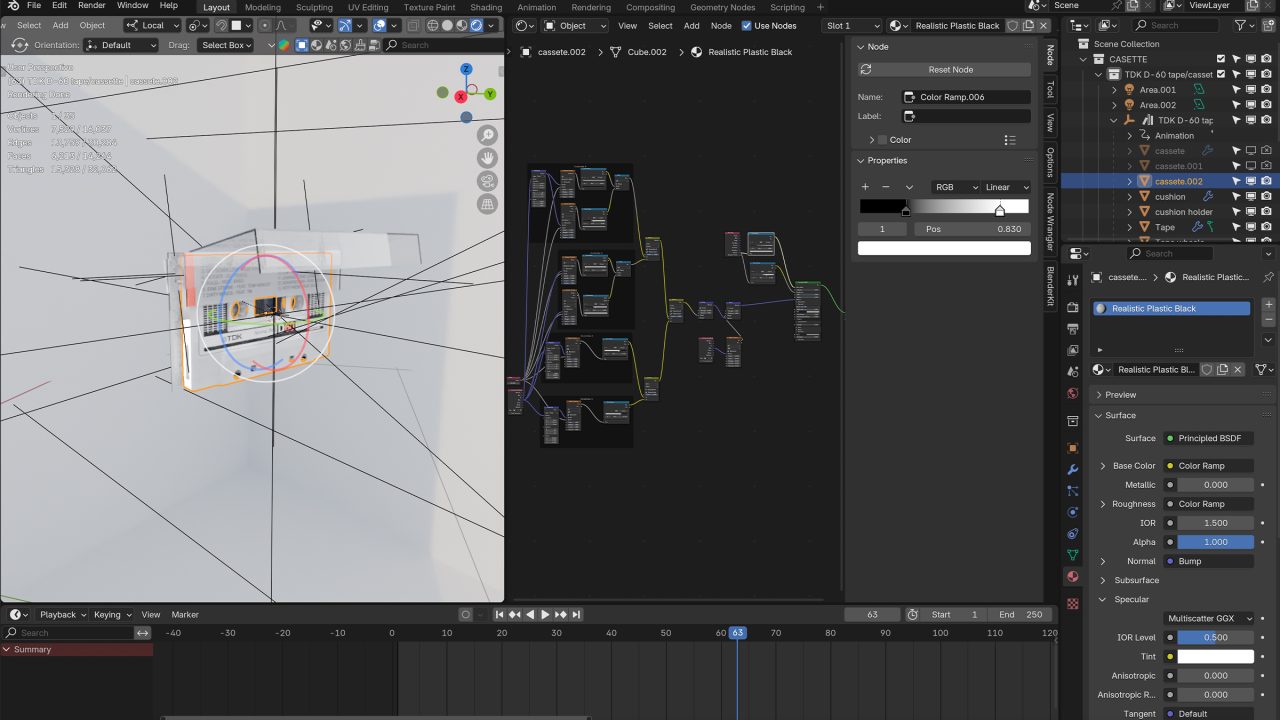Select rendered viewport shading mode

tap(476, 25)
